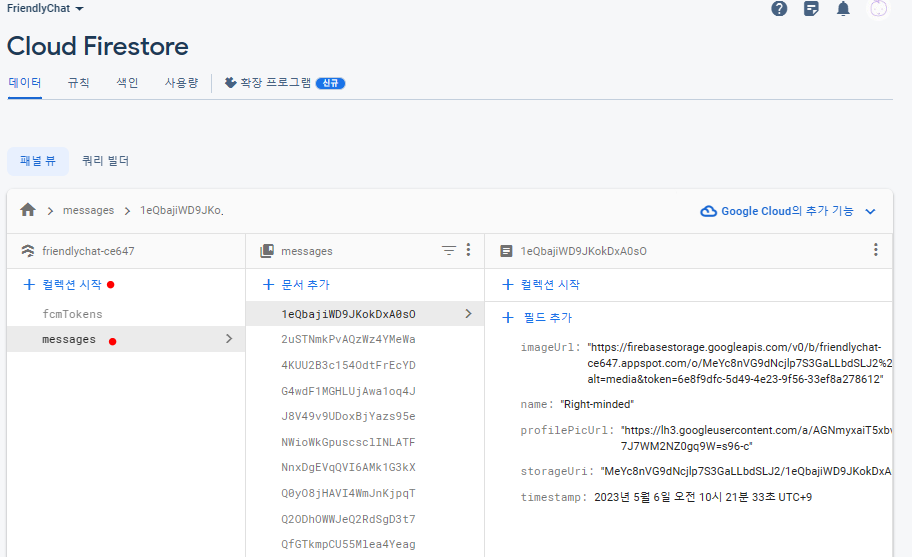Image resolution: width=912 pixels, height=557 pixels.
Task: Switch to the 사용량 tab
Action: [x=181, y=83]
